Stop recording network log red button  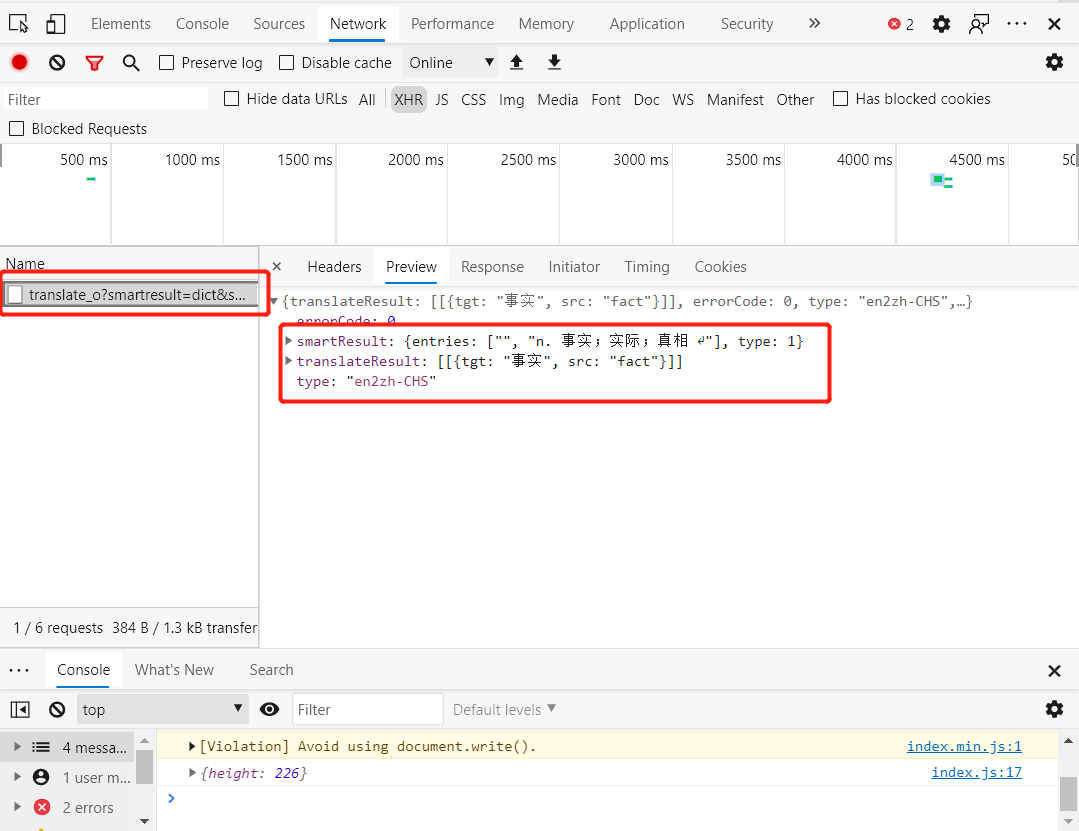[19, 63]
